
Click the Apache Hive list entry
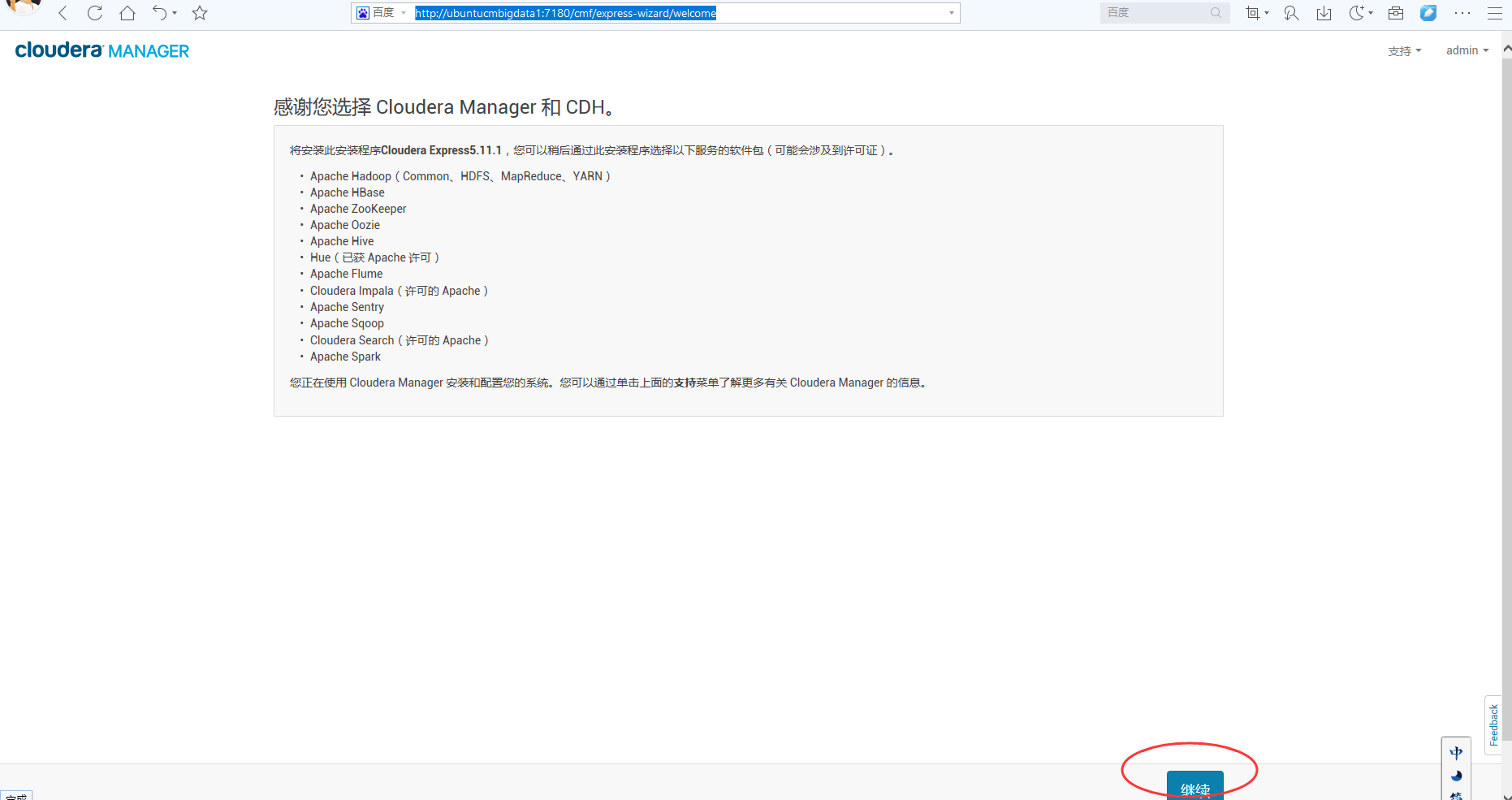tap(342, 241)
